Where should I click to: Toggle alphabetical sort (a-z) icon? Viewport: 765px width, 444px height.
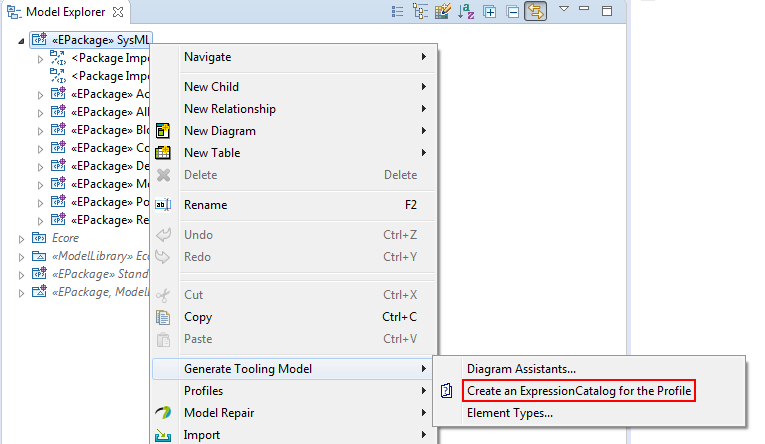(466, 11)
